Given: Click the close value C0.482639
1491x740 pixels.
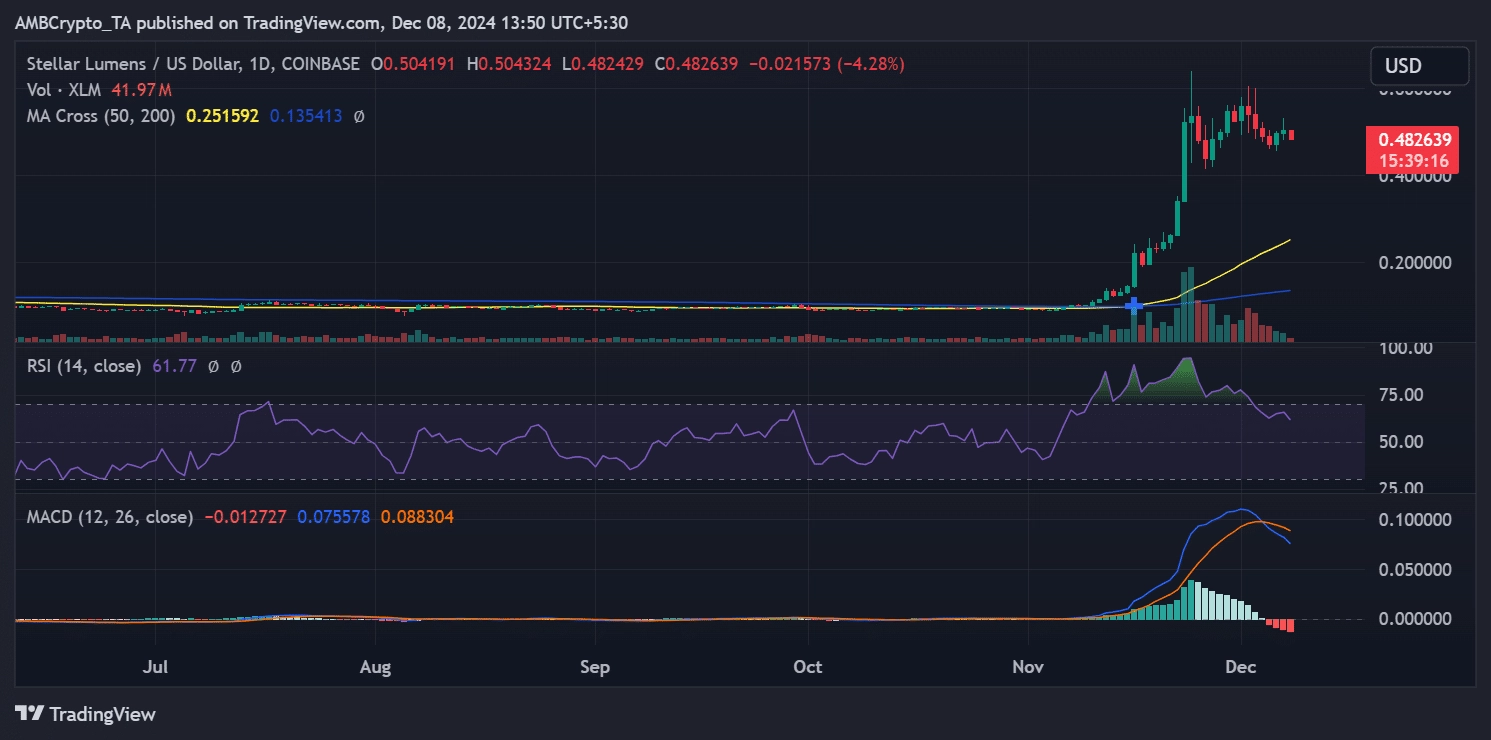Looking at the screenshot, I should [x=696, y=64].
